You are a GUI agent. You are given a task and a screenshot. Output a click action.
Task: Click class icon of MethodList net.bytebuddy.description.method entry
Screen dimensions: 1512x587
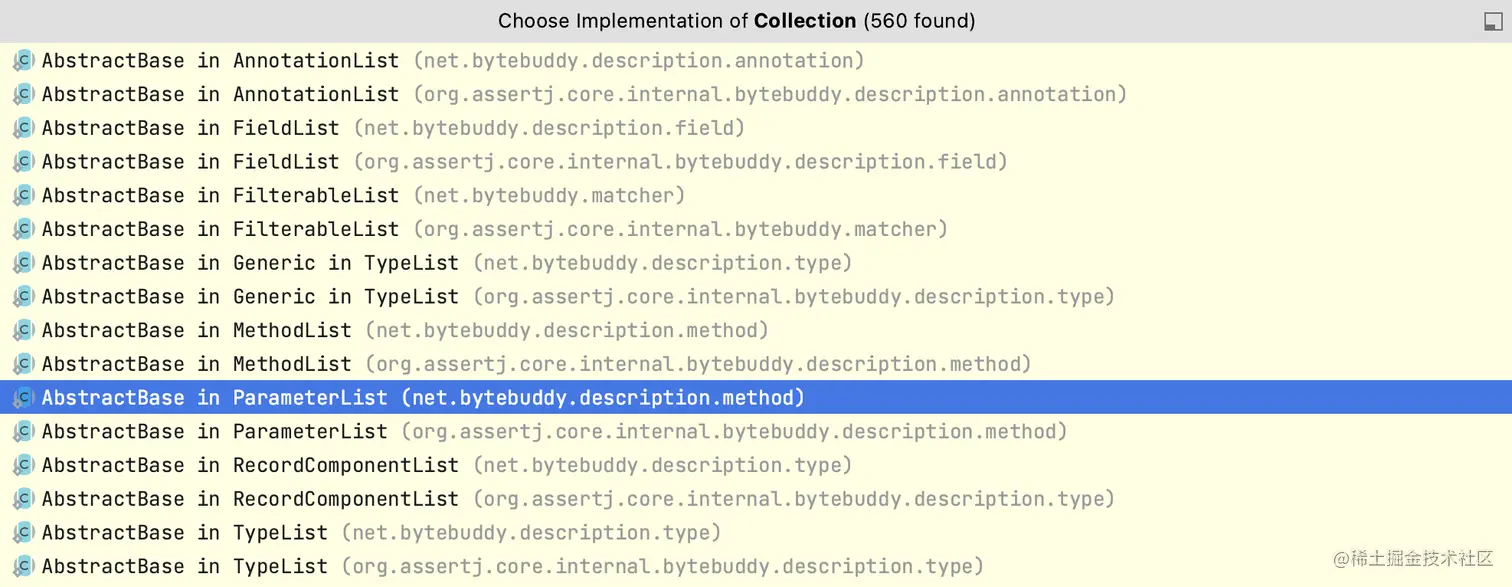(x=24, y=330)
